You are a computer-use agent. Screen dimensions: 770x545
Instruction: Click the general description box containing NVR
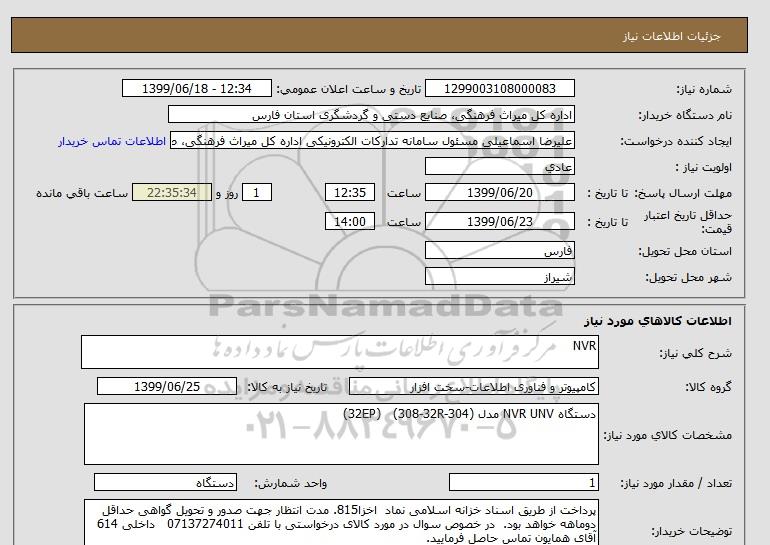340,352
